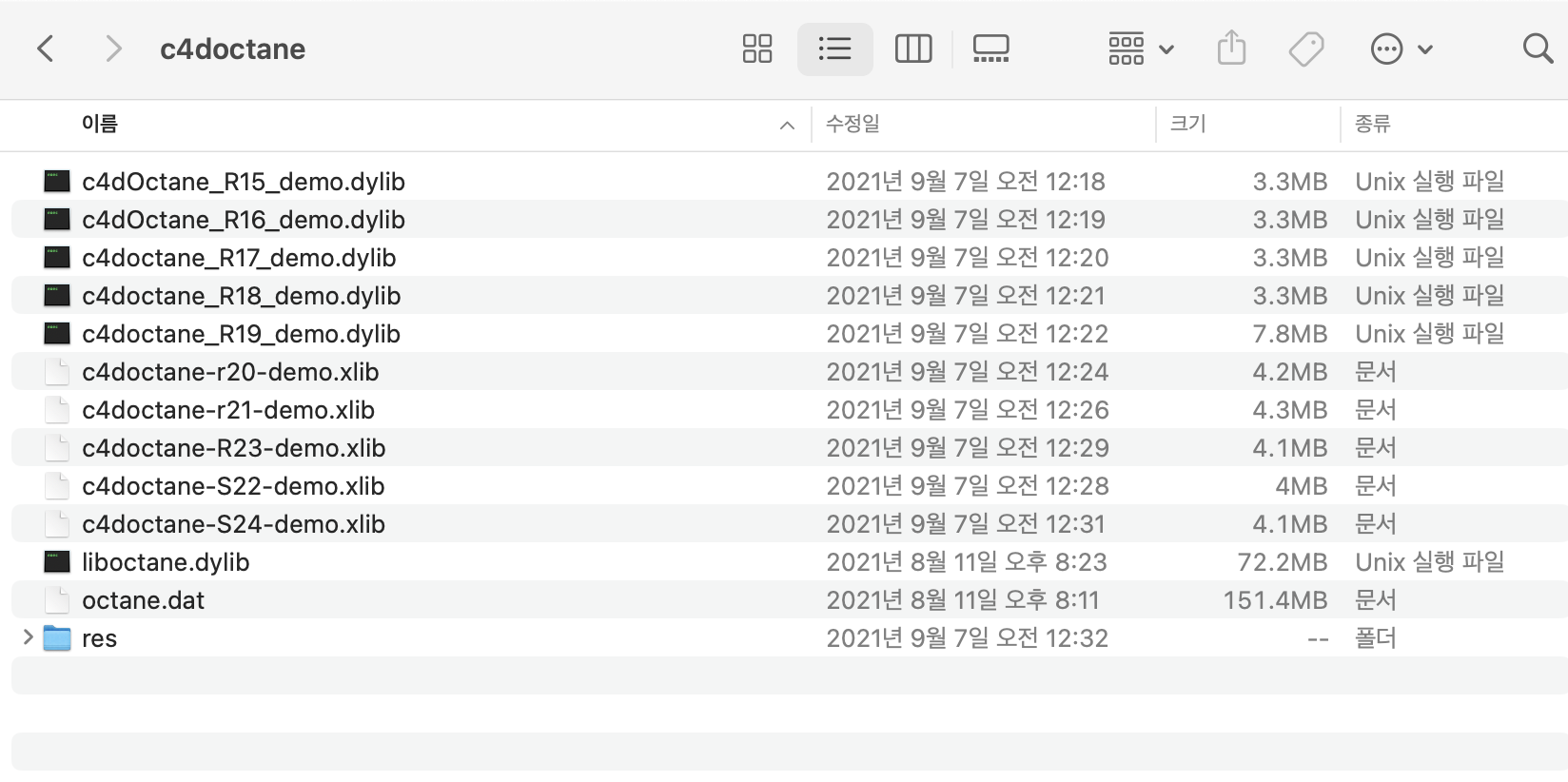Click date 2021년 9월 7일 오전 12:32
Screen dimensions: 1568x782
pos(968,638)
